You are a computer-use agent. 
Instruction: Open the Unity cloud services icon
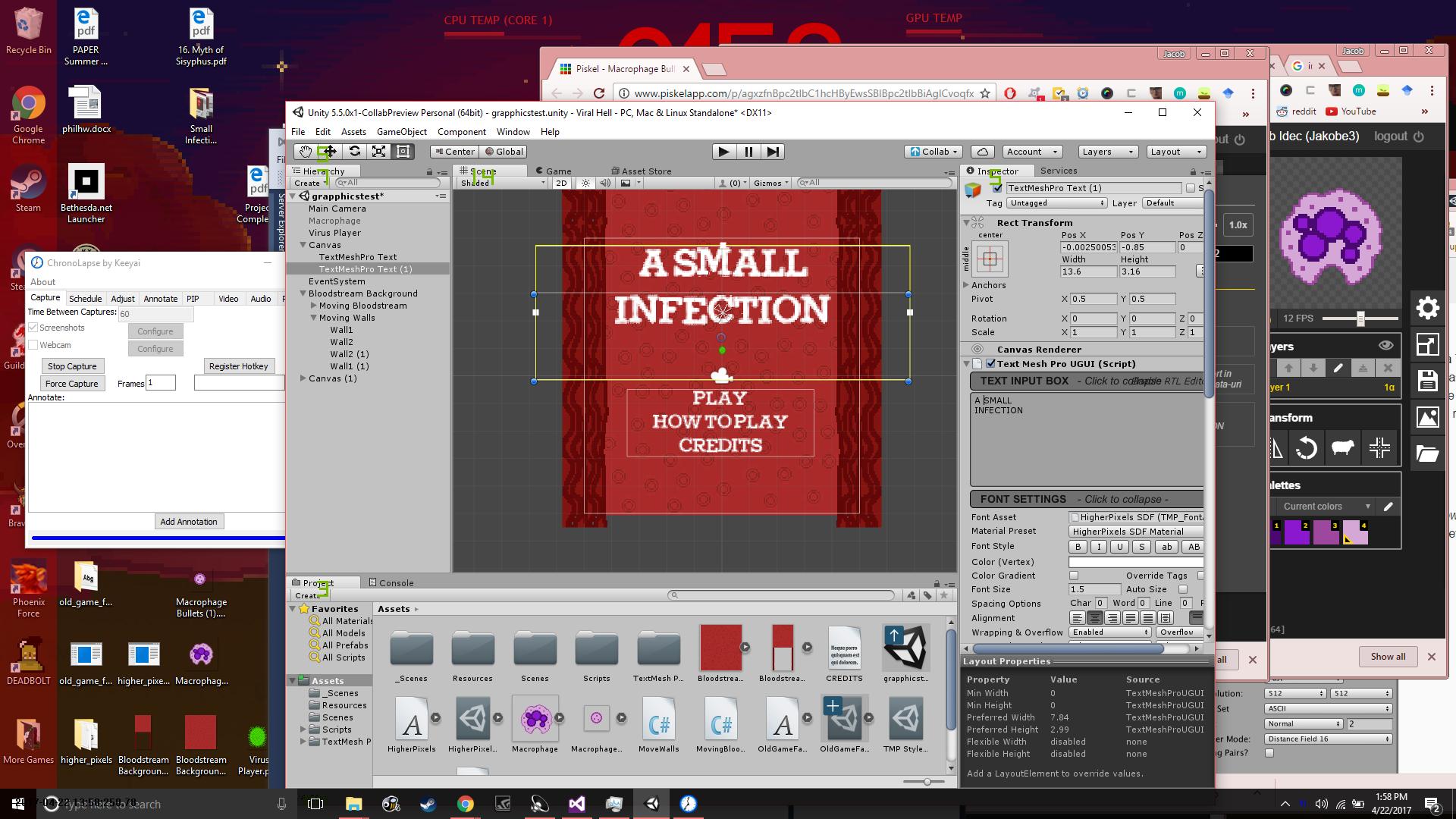pyautogui.click(x=983, y=152)
